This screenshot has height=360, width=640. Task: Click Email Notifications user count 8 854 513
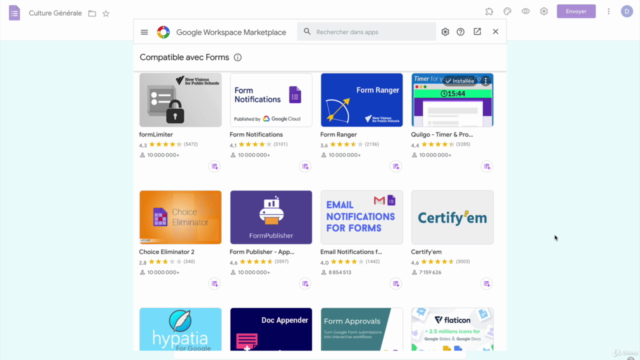pyautogui.click(x=340, y=272)
